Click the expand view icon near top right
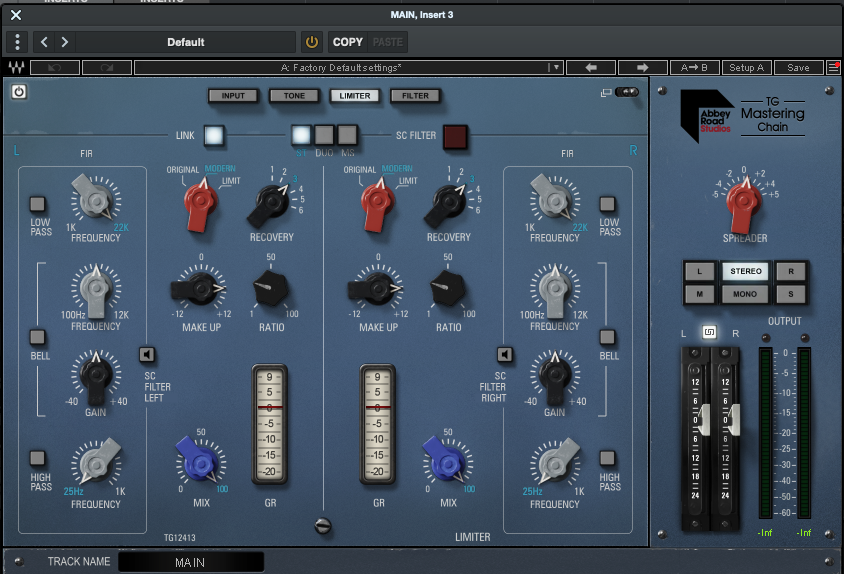The width and height of the screenshot is (844, 574). [606, 93]
